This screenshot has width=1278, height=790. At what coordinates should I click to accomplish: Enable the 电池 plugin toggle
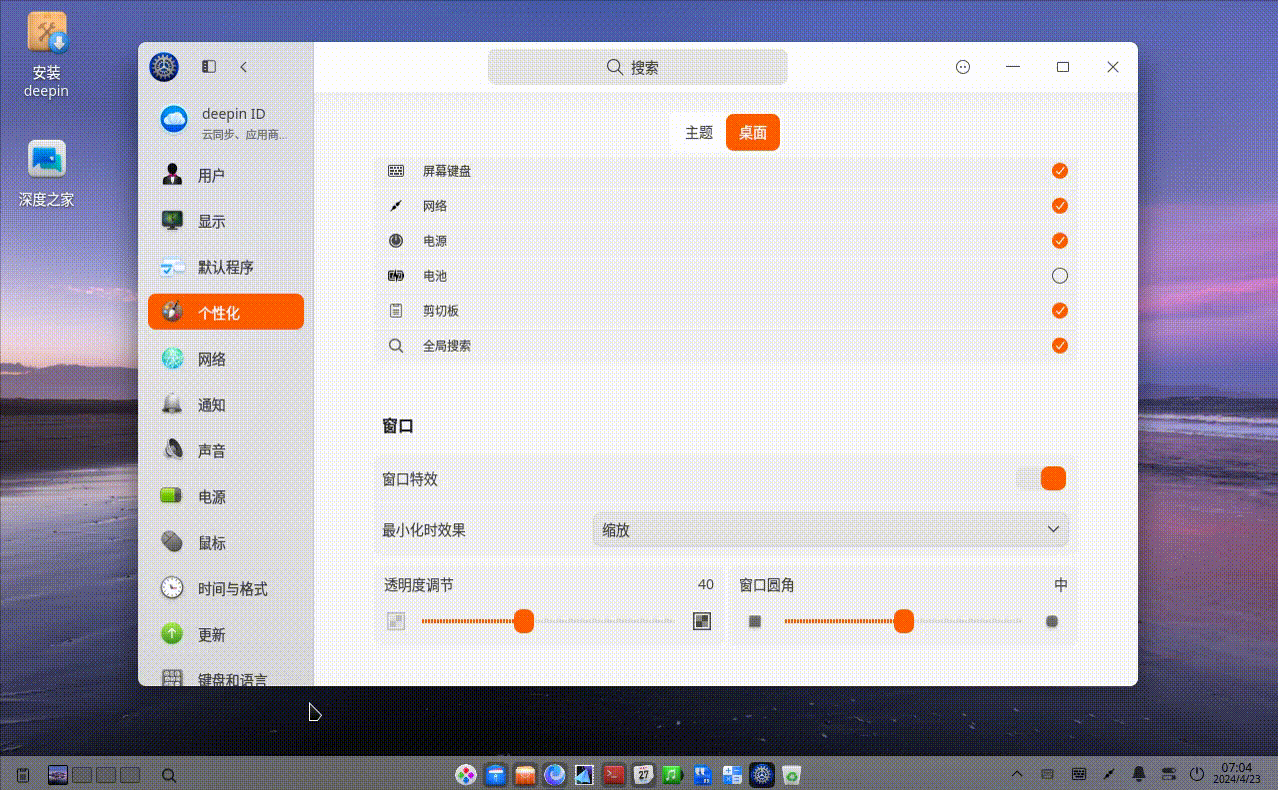tap(1059, 275)
